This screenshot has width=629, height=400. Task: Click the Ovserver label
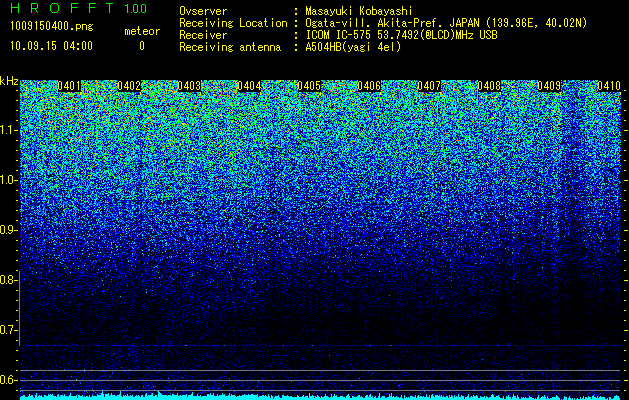203,11
